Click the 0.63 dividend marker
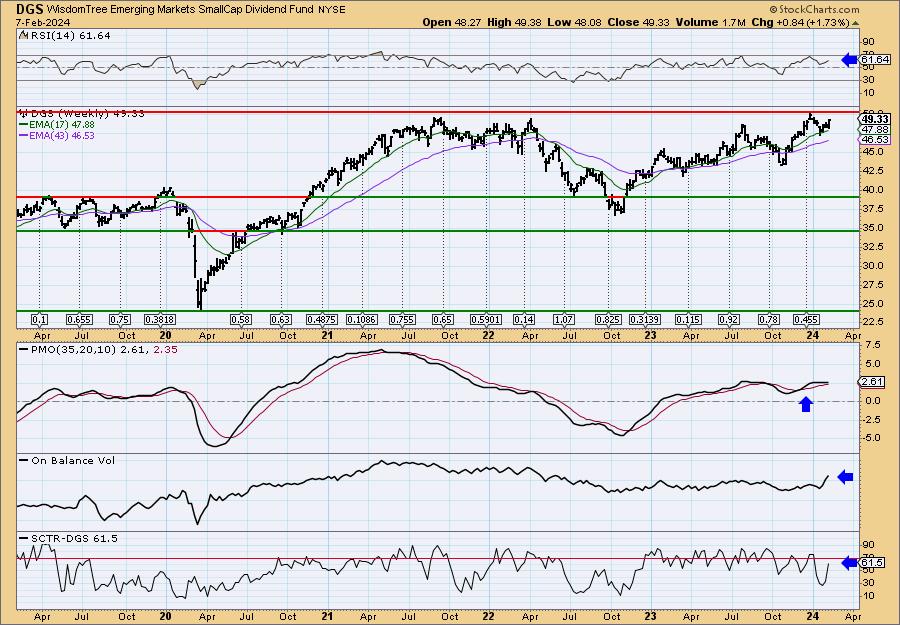 pyautogui.click(x=281, y=320)
